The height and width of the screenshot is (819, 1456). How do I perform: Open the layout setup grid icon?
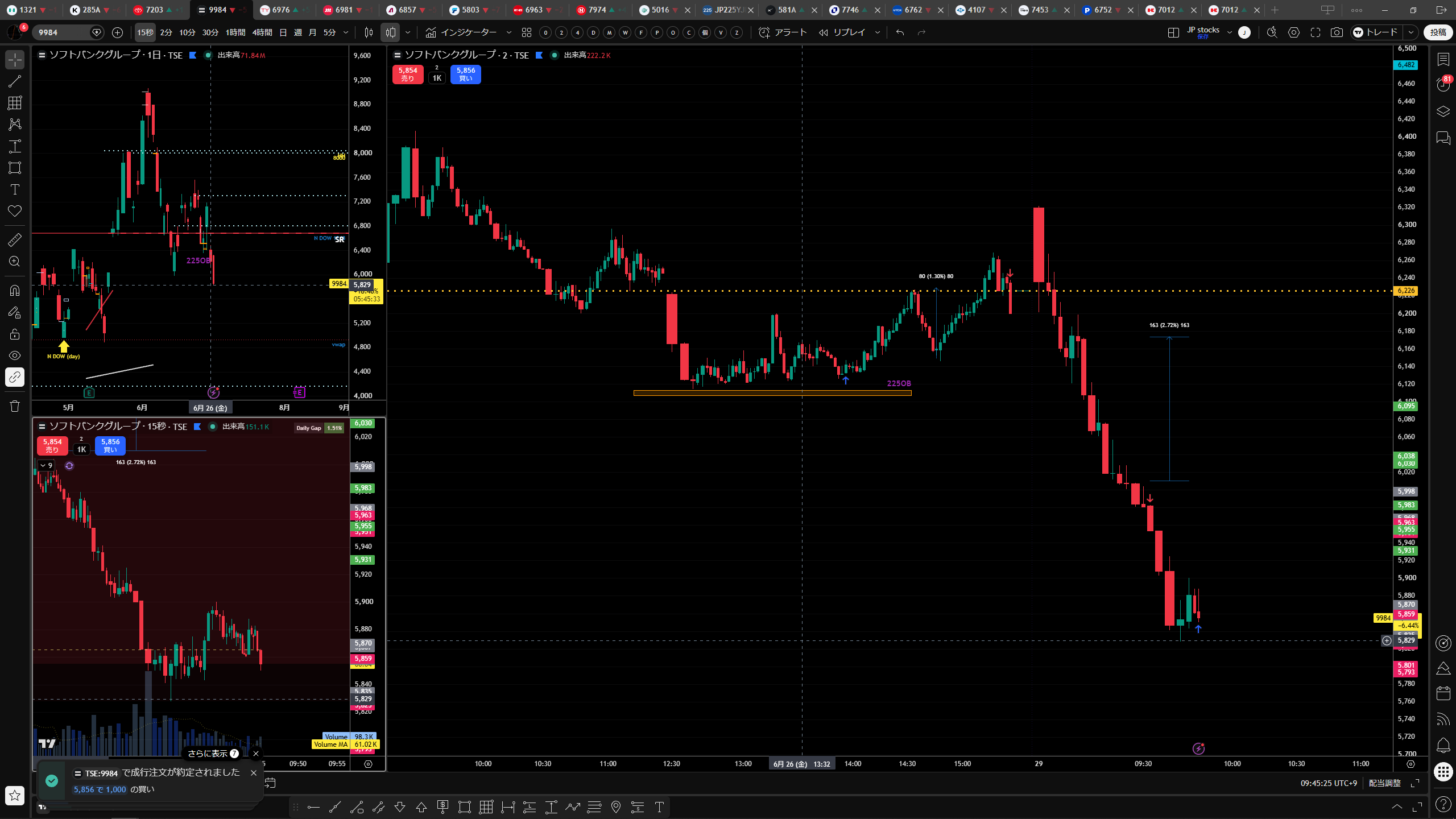coord(1173,32)
